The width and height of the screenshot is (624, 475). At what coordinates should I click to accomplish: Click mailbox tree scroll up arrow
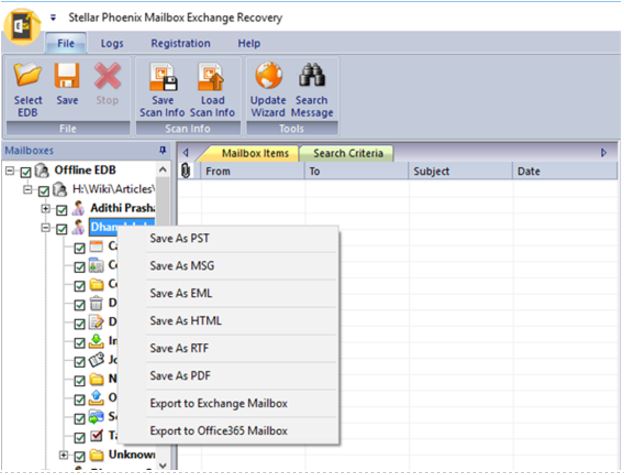coord(162,170)
